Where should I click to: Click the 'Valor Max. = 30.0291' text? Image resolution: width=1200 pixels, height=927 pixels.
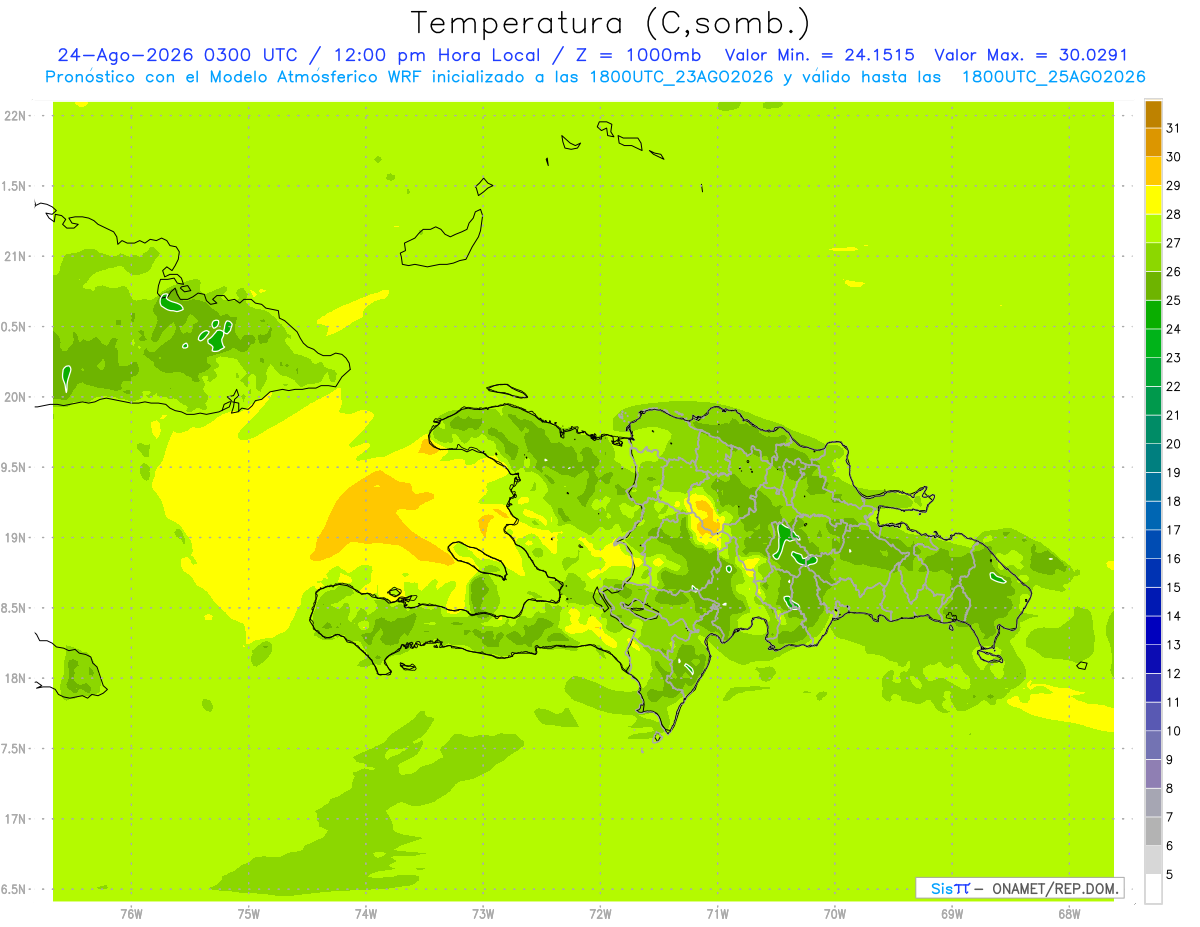click(x=1031, y=55)
